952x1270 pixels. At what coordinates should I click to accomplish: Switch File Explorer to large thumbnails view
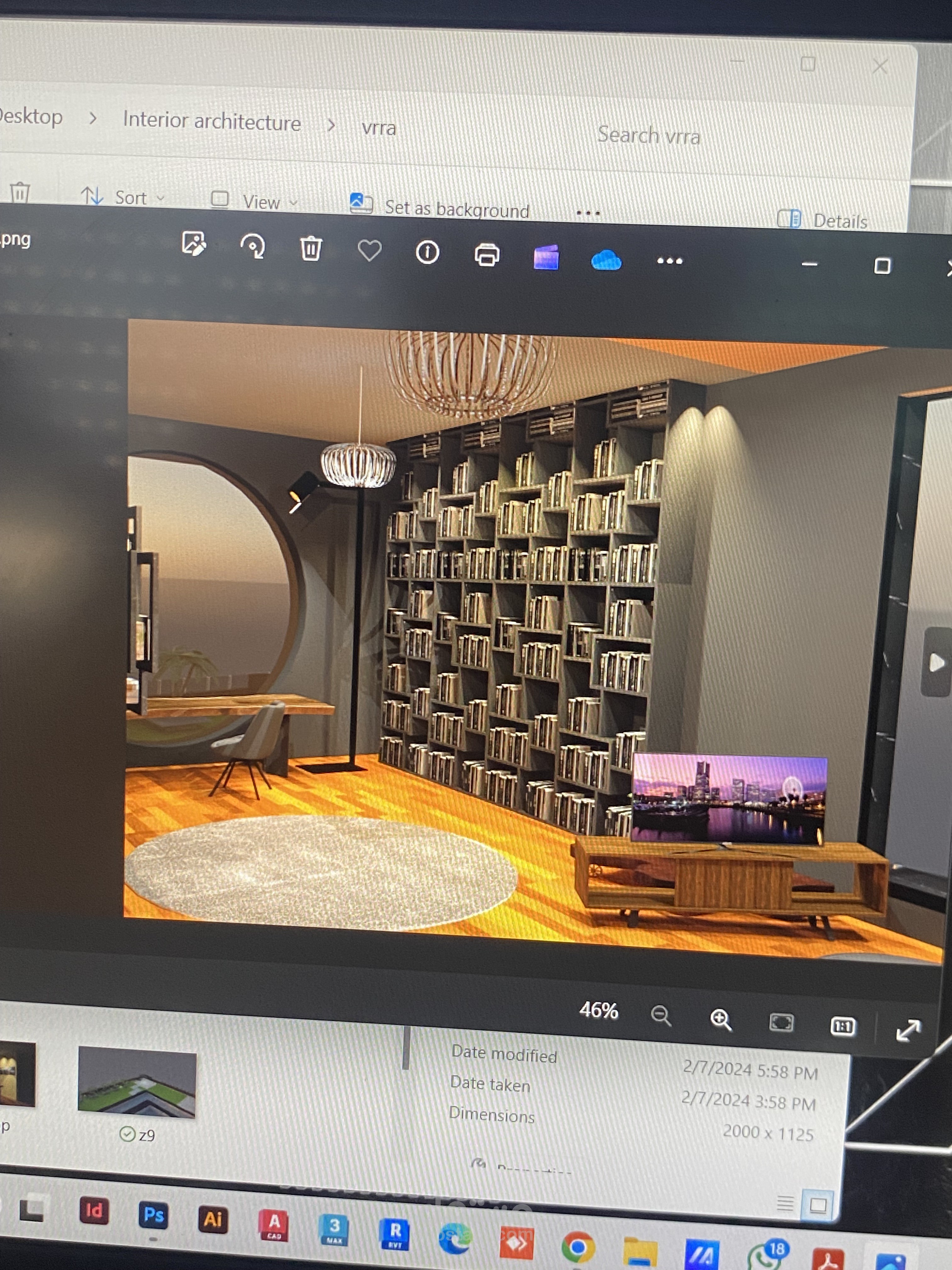818,1204
